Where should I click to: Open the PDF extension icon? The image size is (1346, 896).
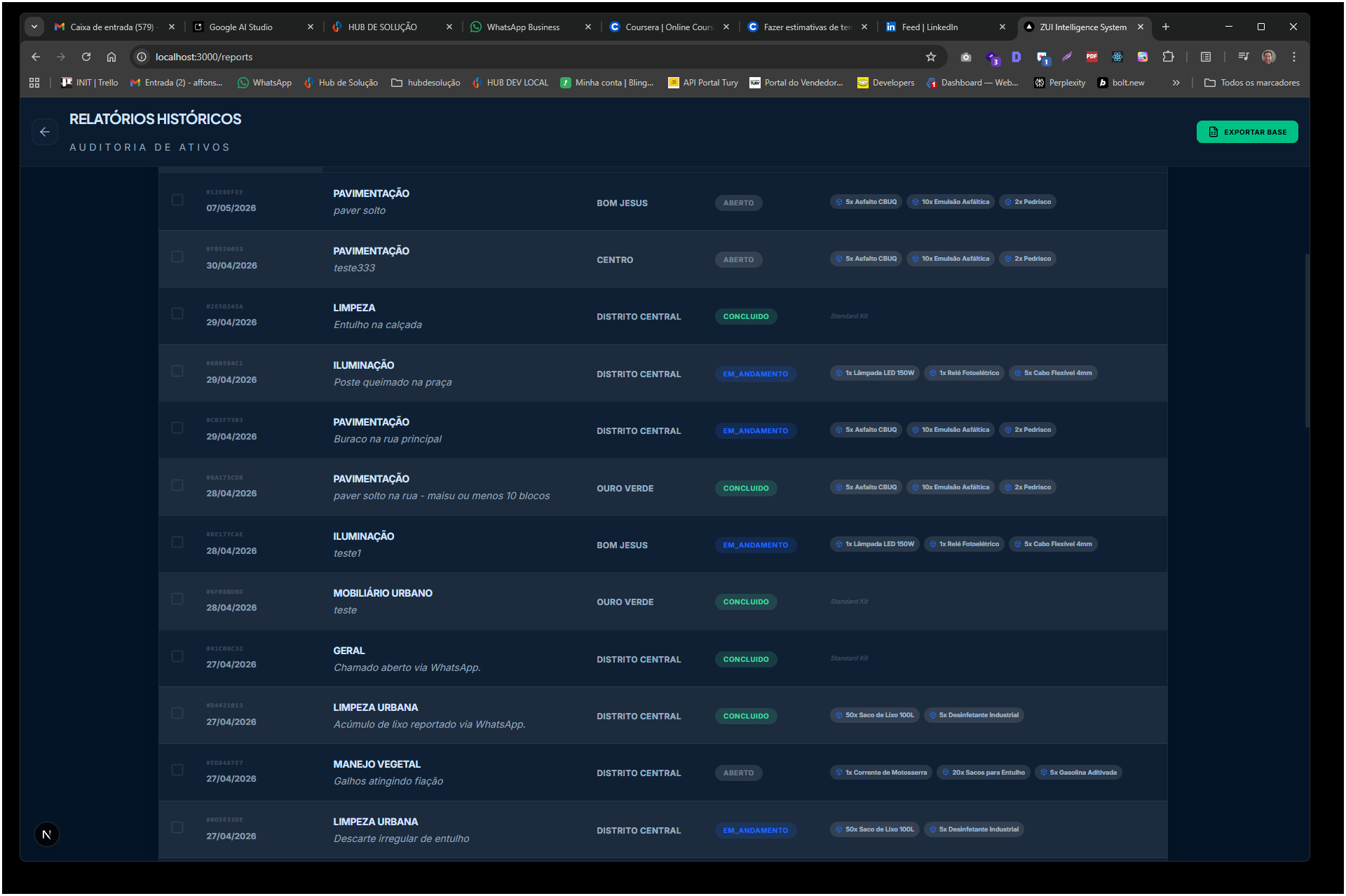tap(1092, 57)
